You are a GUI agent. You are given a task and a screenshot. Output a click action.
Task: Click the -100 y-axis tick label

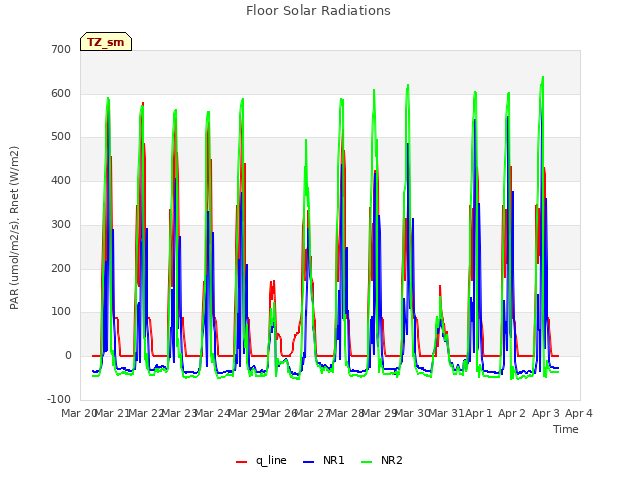click(59, 399)
